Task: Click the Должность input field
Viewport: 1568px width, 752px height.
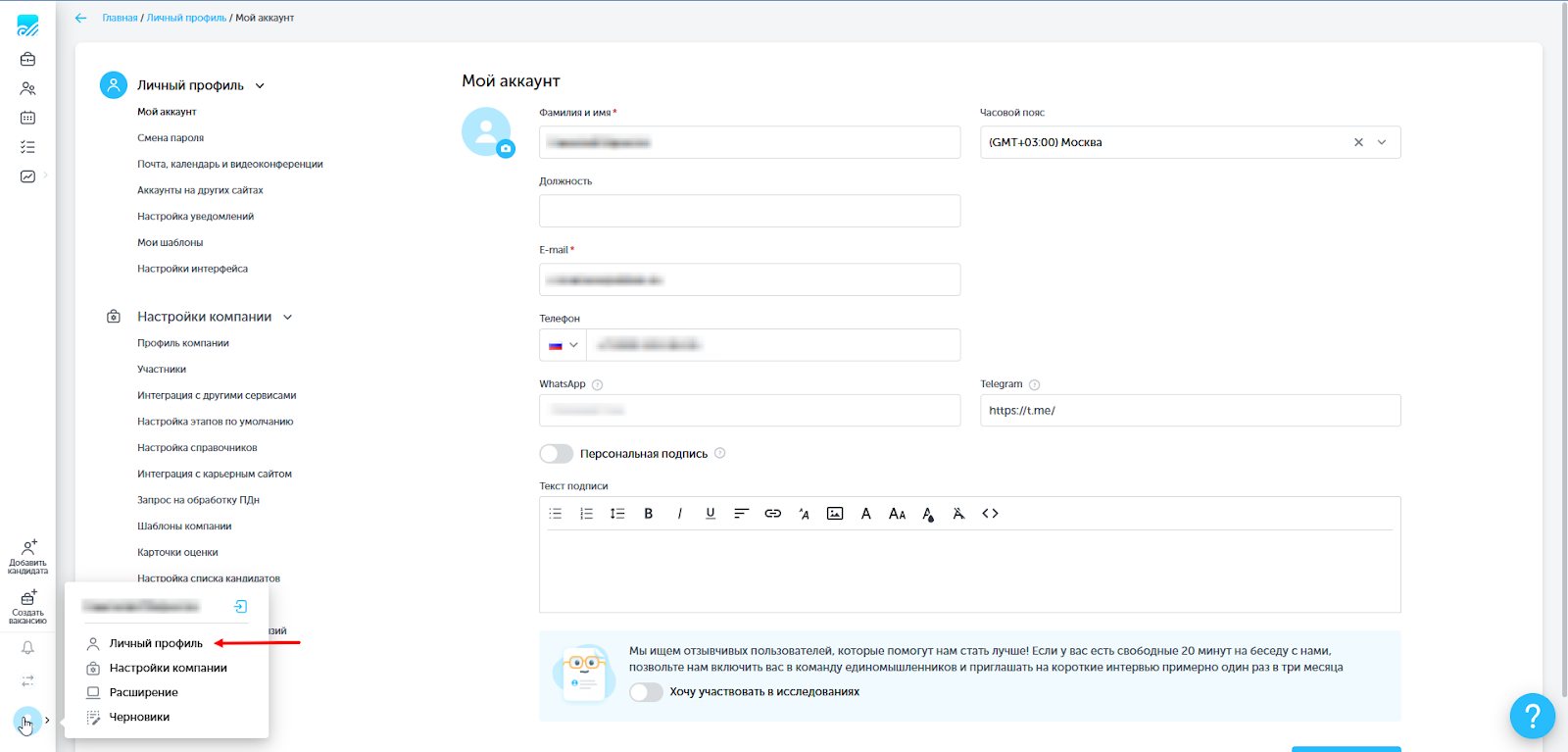Action: click(x=749, y=211)
